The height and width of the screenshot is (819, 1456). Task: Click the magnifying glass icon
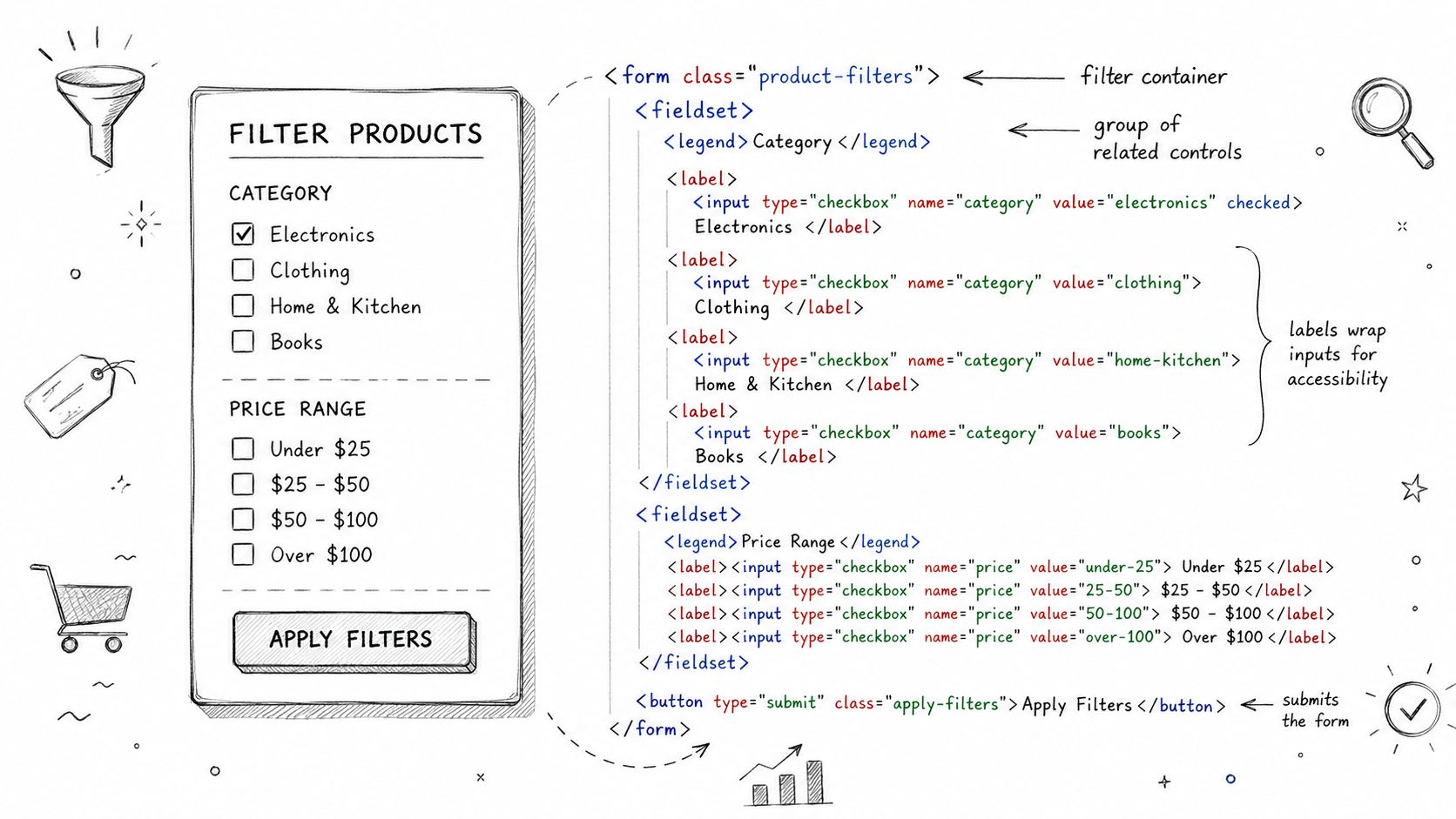(1392, 122)
